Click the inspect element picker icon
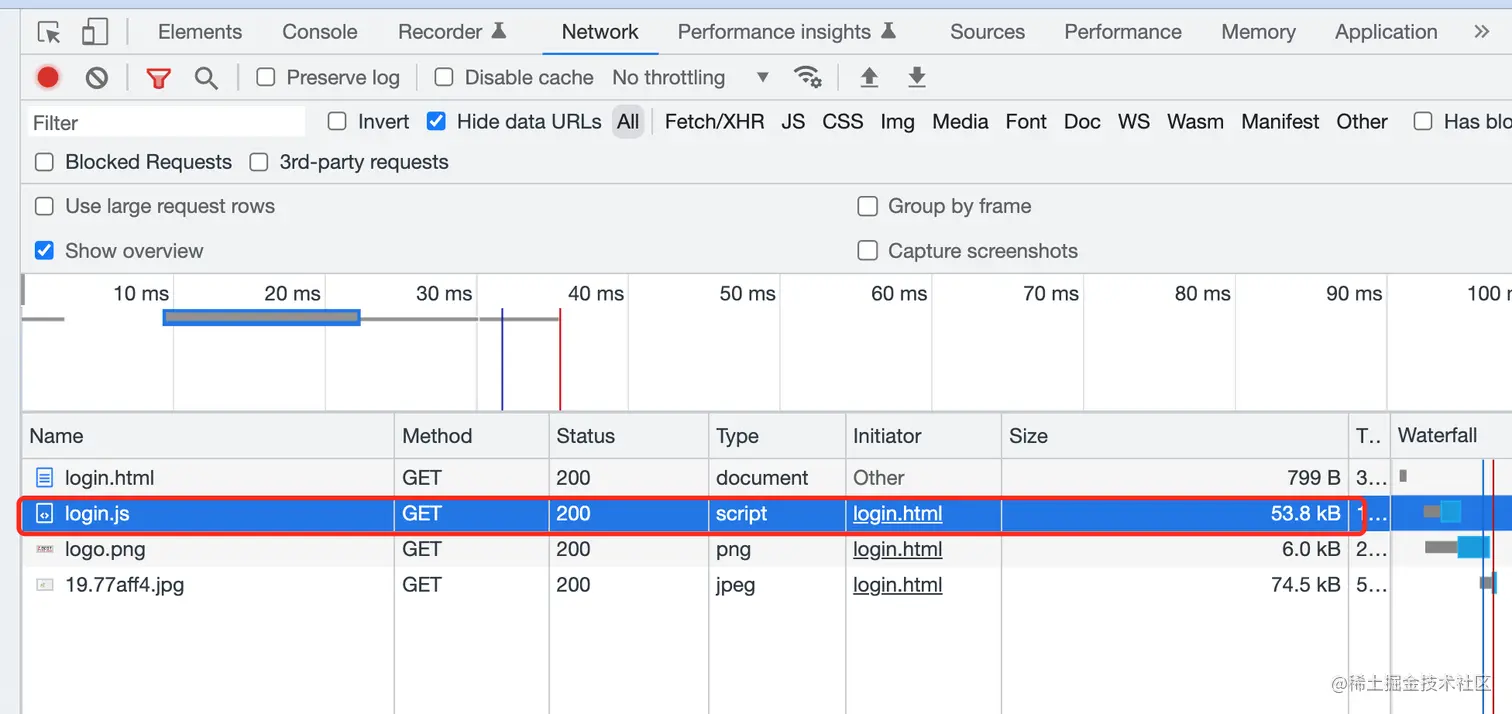 [x=49, y=32]
